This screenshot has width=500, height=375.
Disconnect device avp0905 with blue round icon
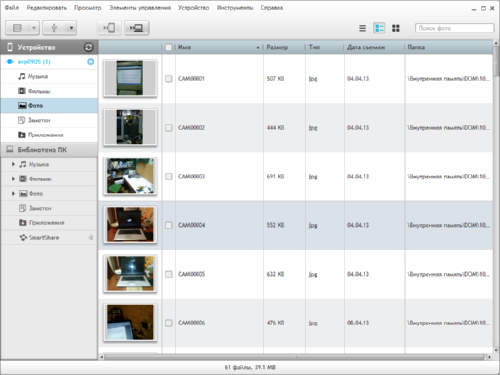tap(90, 62)
